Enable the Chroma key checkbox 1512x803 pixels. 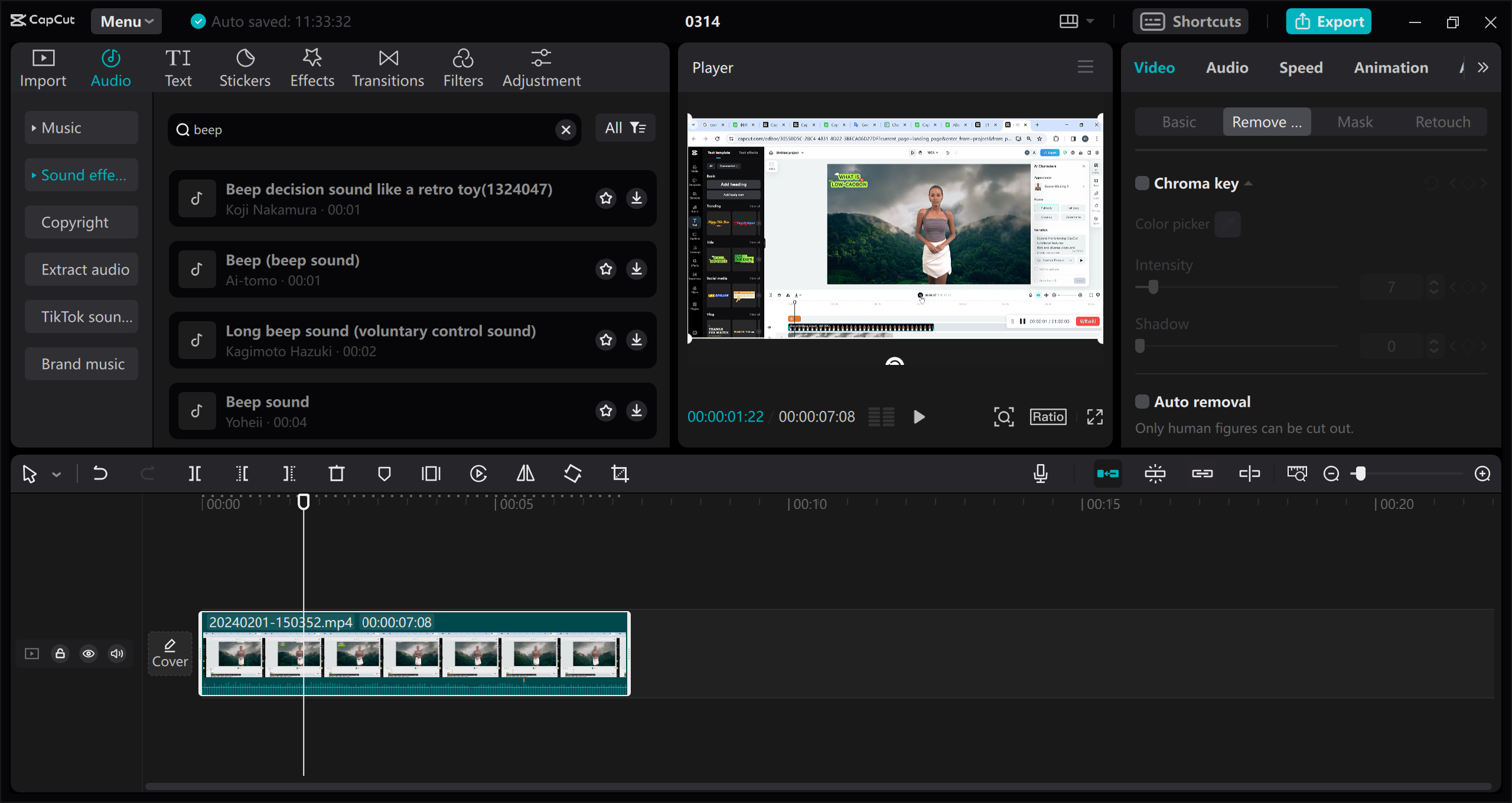[x=1142, y=184]
